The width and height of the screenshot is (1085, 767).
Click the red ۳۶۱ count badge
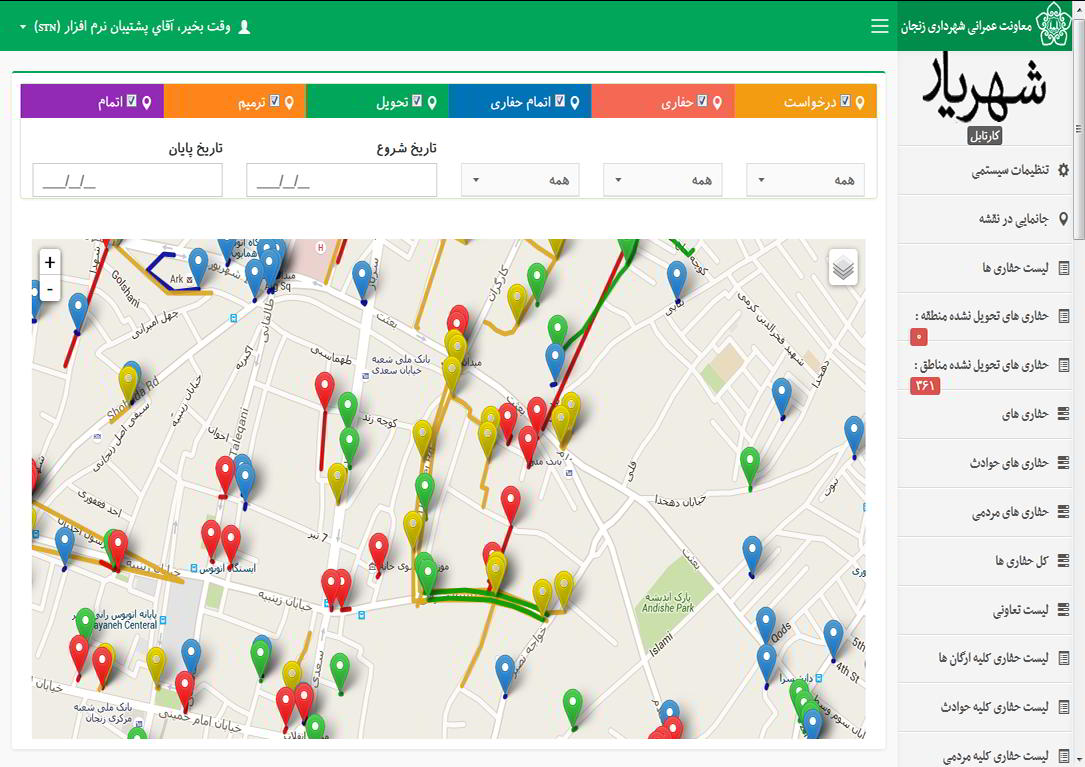click(x=925, y=386)
